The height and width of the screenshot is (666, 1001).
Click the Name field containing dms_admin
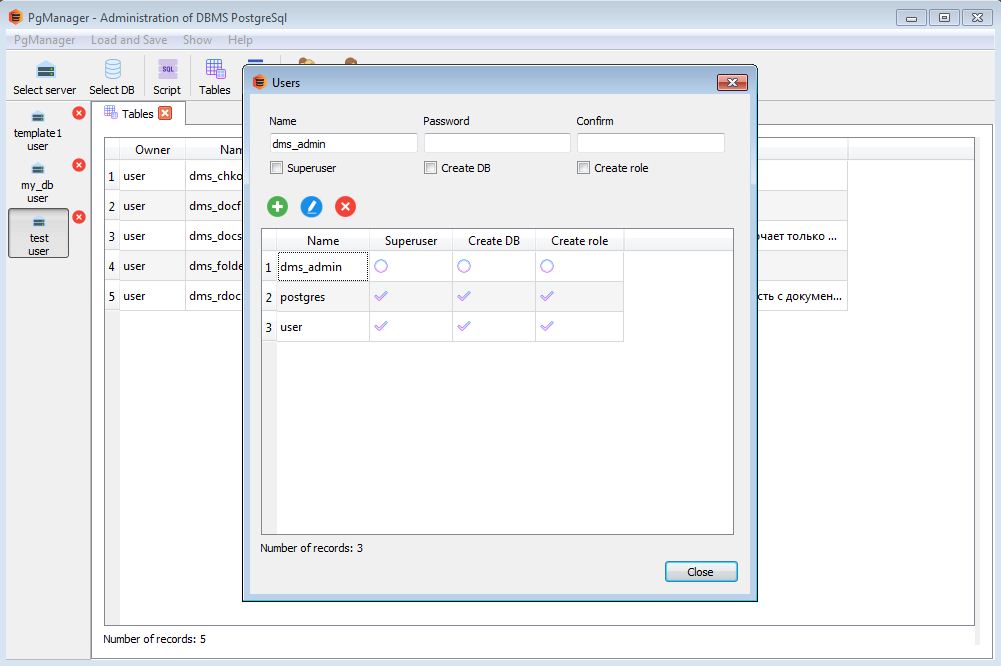coord(343,143)
